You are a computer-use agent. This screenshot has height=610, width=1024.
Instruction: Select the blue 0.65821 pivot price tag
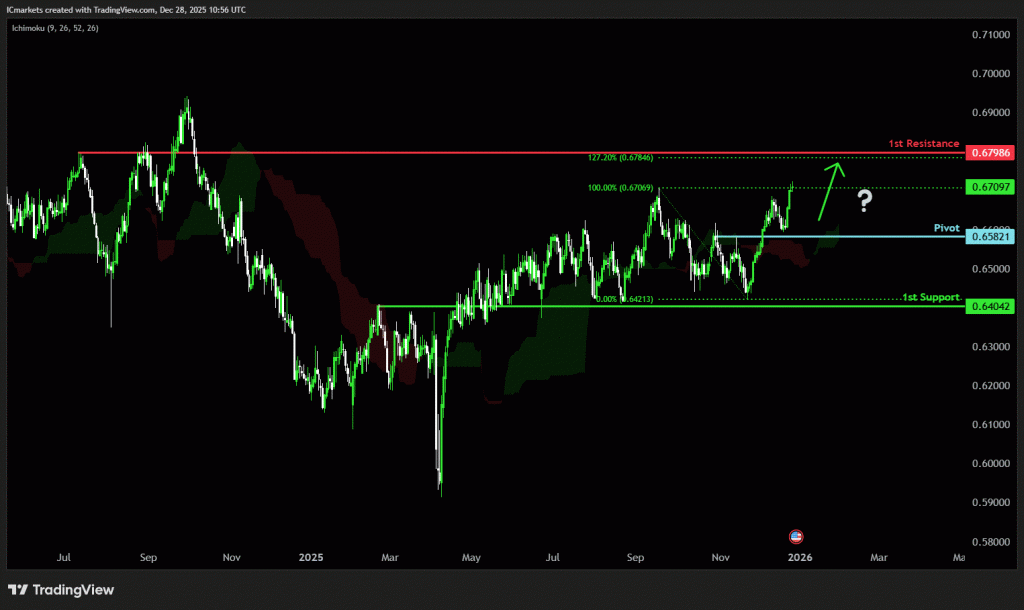[x=991, y=236]
